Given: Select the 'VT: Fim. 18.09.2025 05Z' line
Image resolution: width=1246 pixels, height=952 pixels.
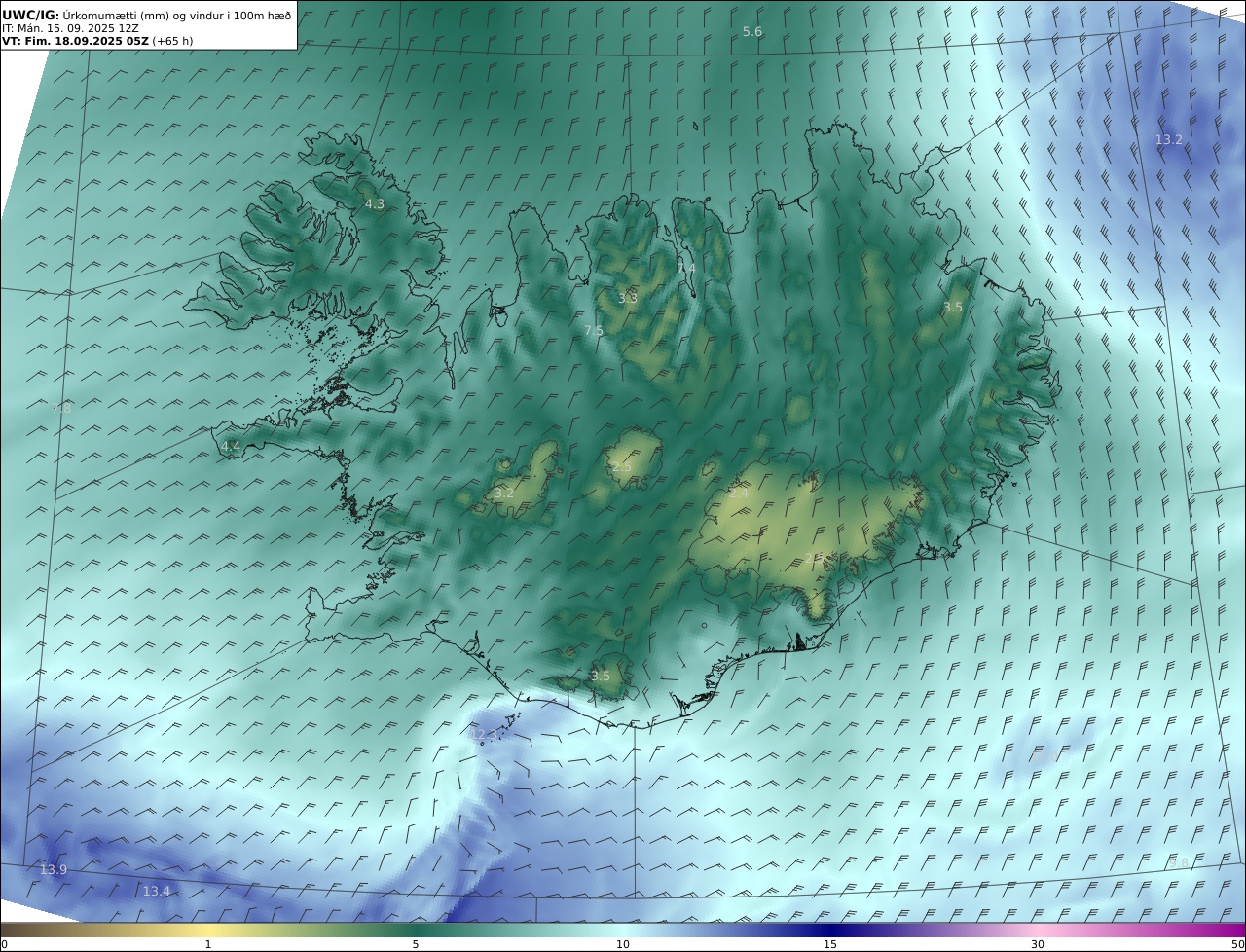Looking at the screenshot, I should click(x=75, y=41).
